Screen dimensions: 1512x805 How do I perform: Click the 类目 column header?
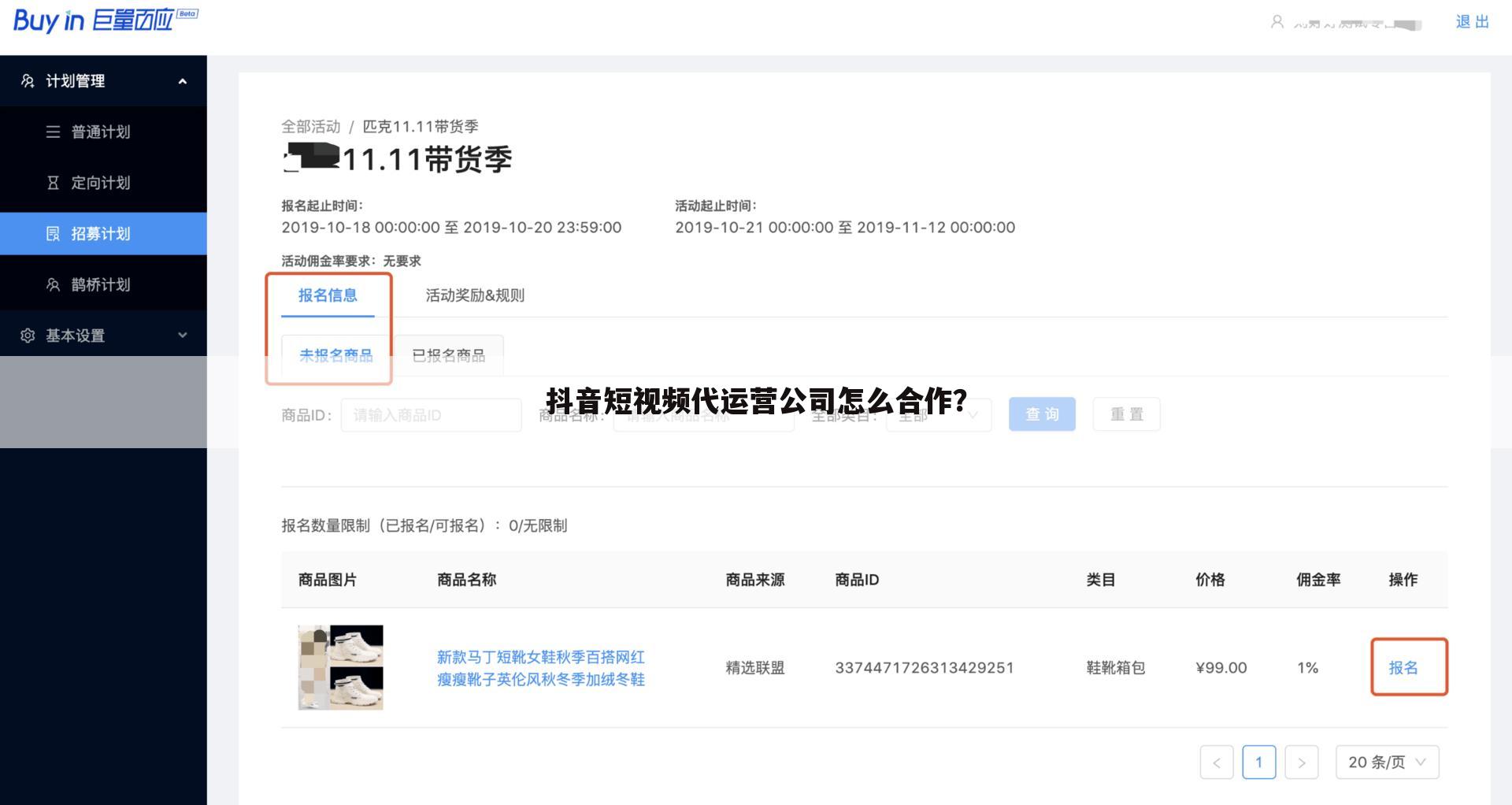pos(1101,580)
